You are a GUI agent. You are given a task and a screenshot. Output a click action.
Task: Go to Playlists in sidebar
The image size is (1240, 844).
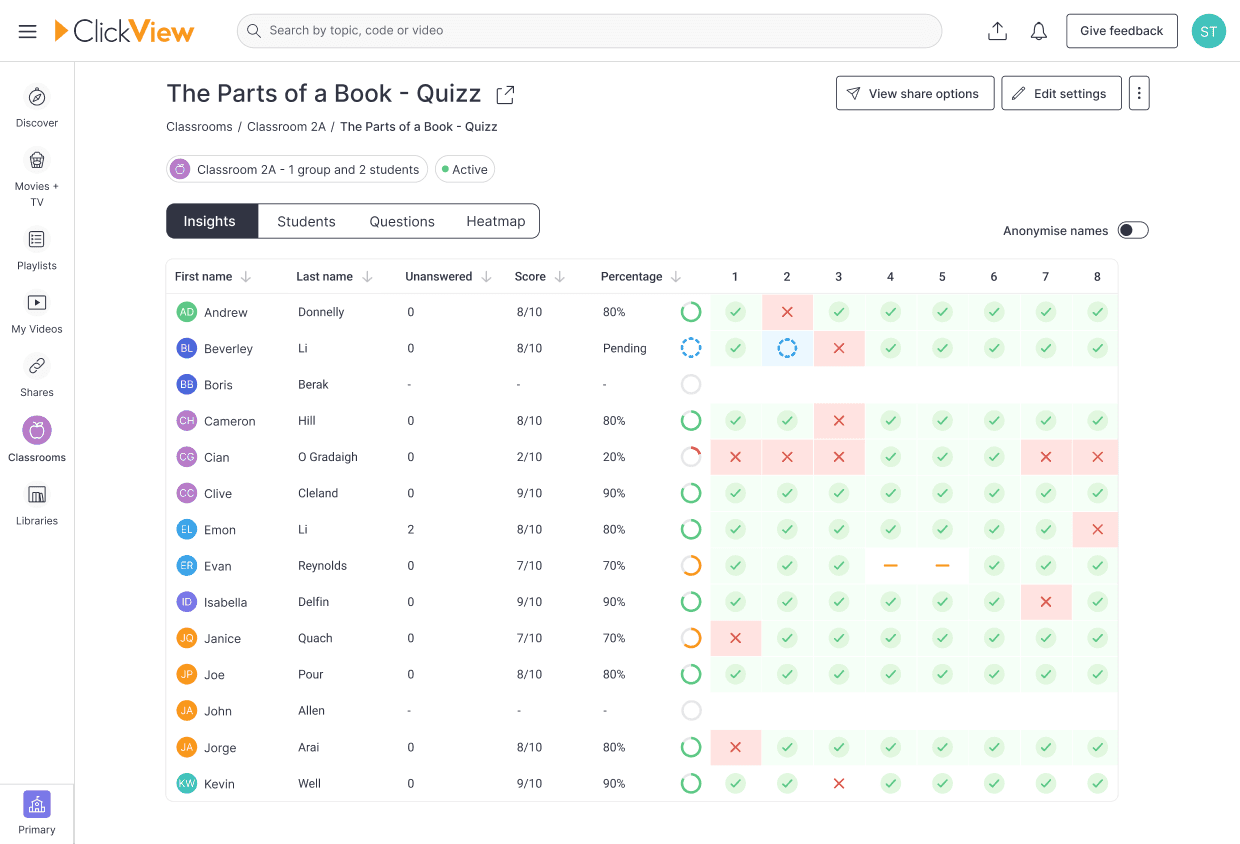pyautogui.click(x=37, y=249)
